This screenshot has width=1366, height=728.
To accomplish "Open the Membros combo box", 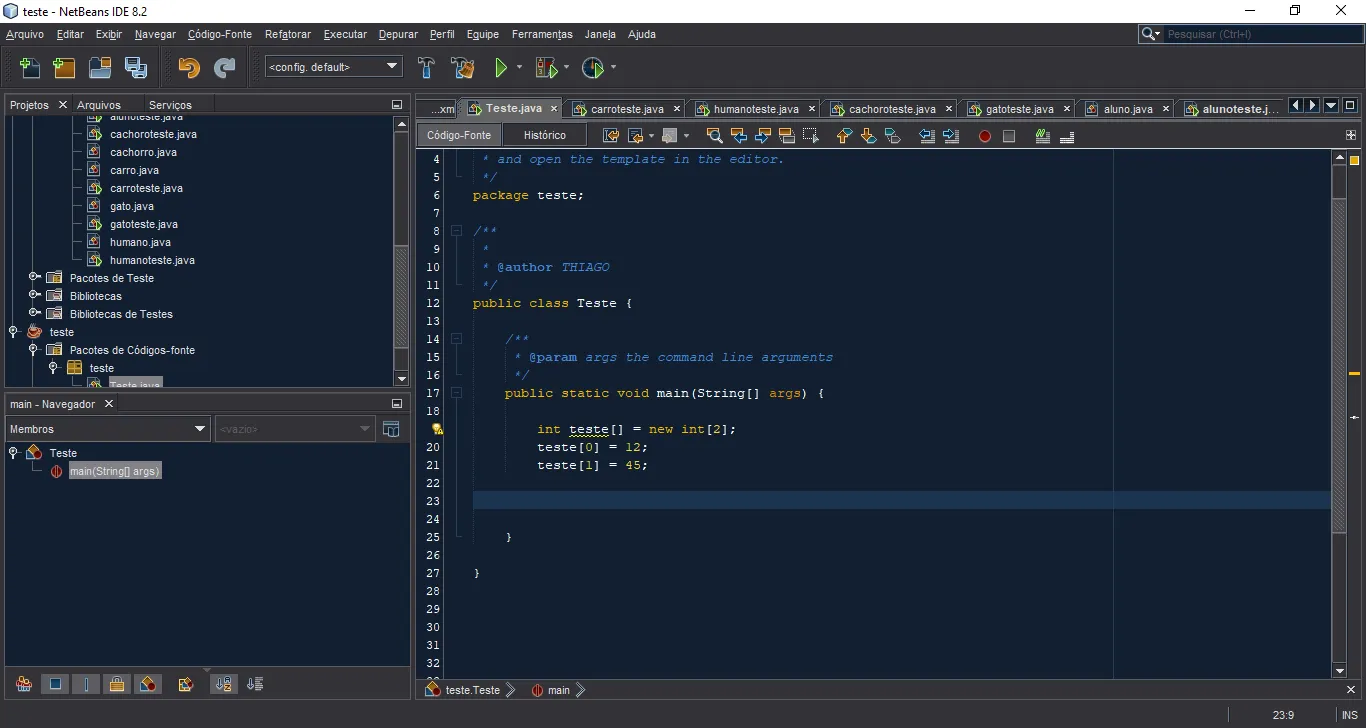I will [107, 429].
